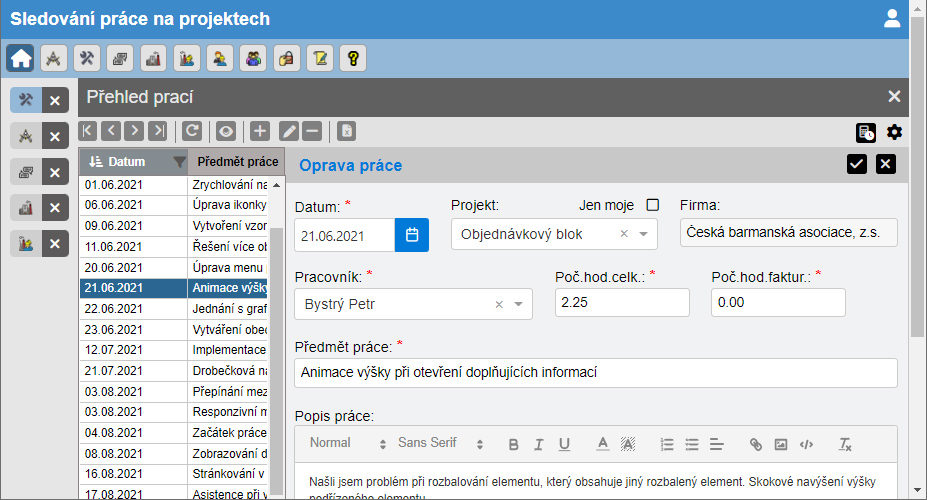Switch to the cards sidebar tab
The width and height of the screenshot is (927, 500).
point(25,172)
